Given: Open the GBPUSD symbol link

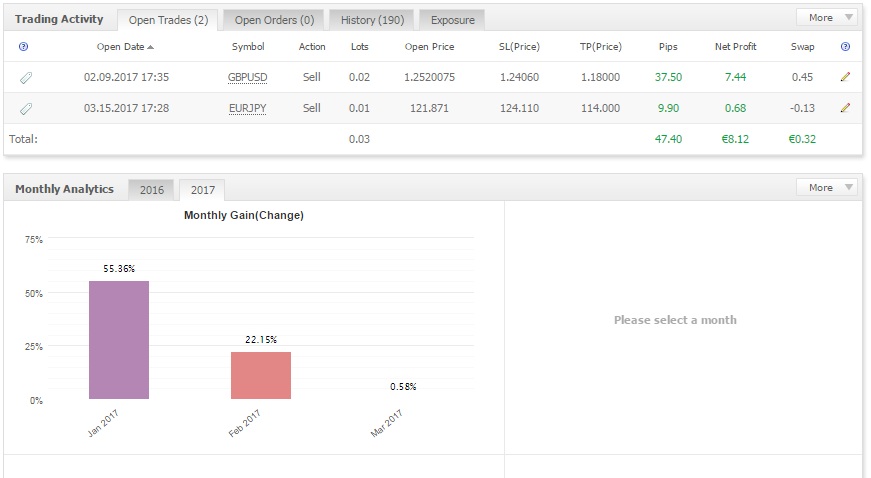Looking at the screenshot, I should click(x=248, y=77).
